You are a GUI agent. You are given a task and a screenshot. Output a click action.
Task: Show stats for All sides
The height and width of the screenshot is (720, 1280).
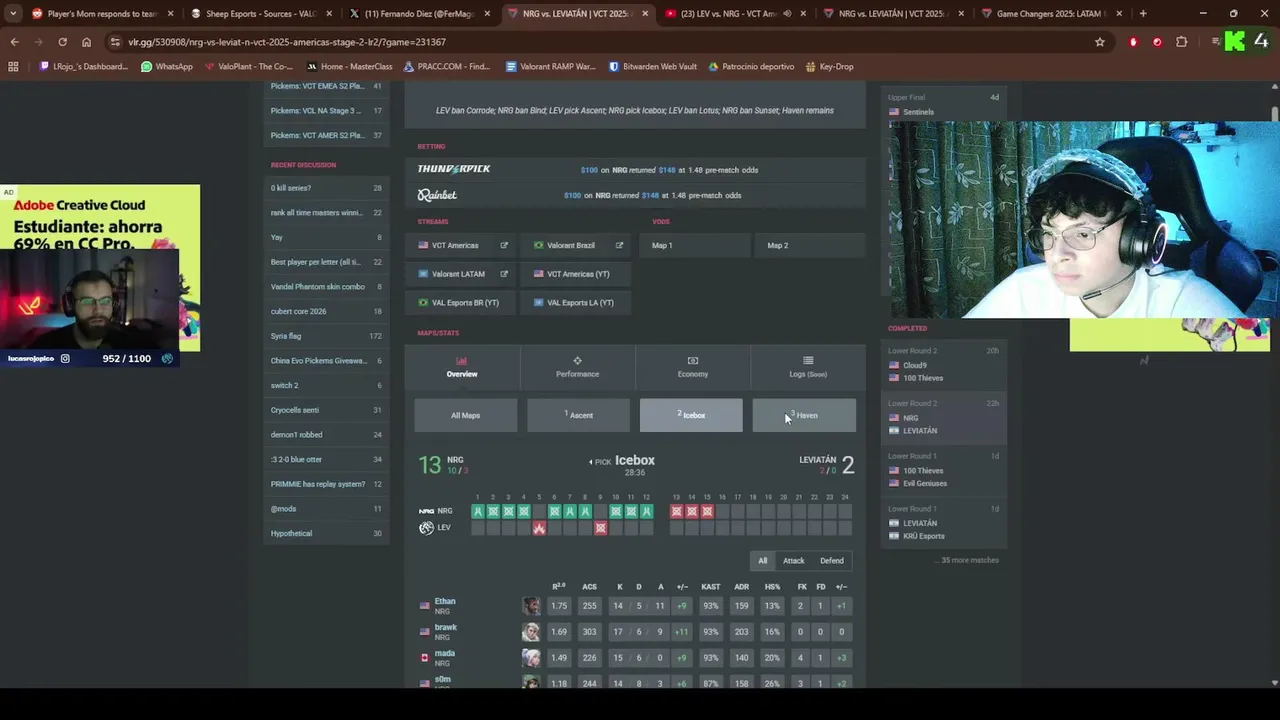point(762,561)
